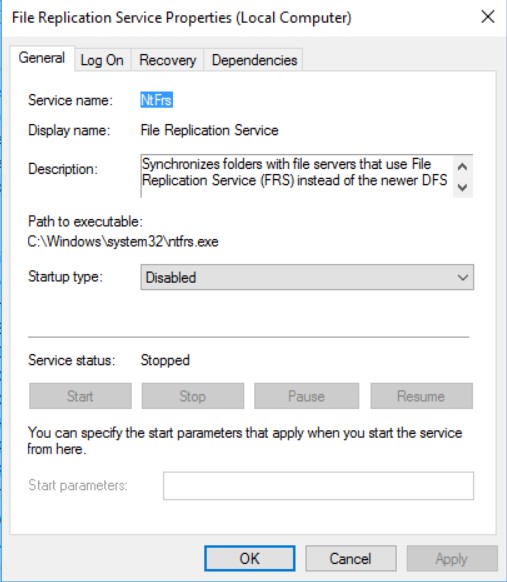Switch to the Log On tab
Screen dimensions: 507x582
coord(102,60)
